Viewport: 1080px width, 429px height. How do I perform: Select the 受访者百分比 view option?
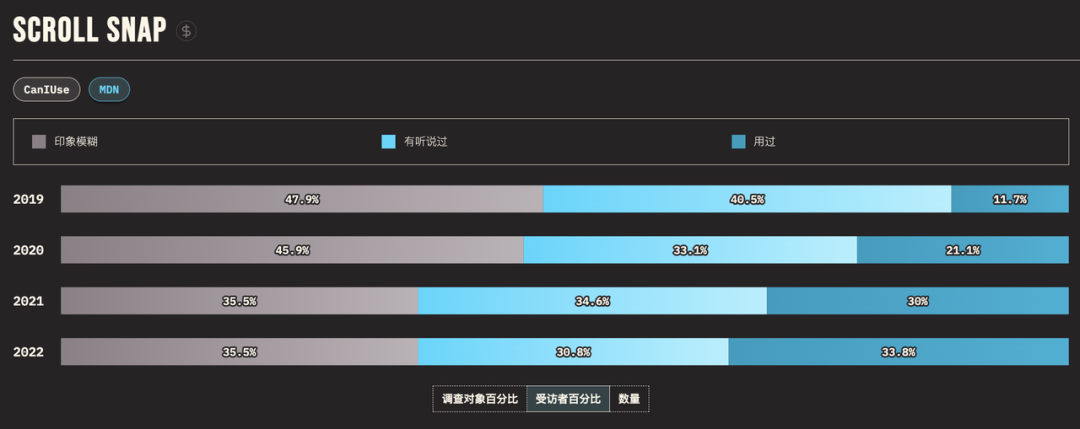(568, 399)
